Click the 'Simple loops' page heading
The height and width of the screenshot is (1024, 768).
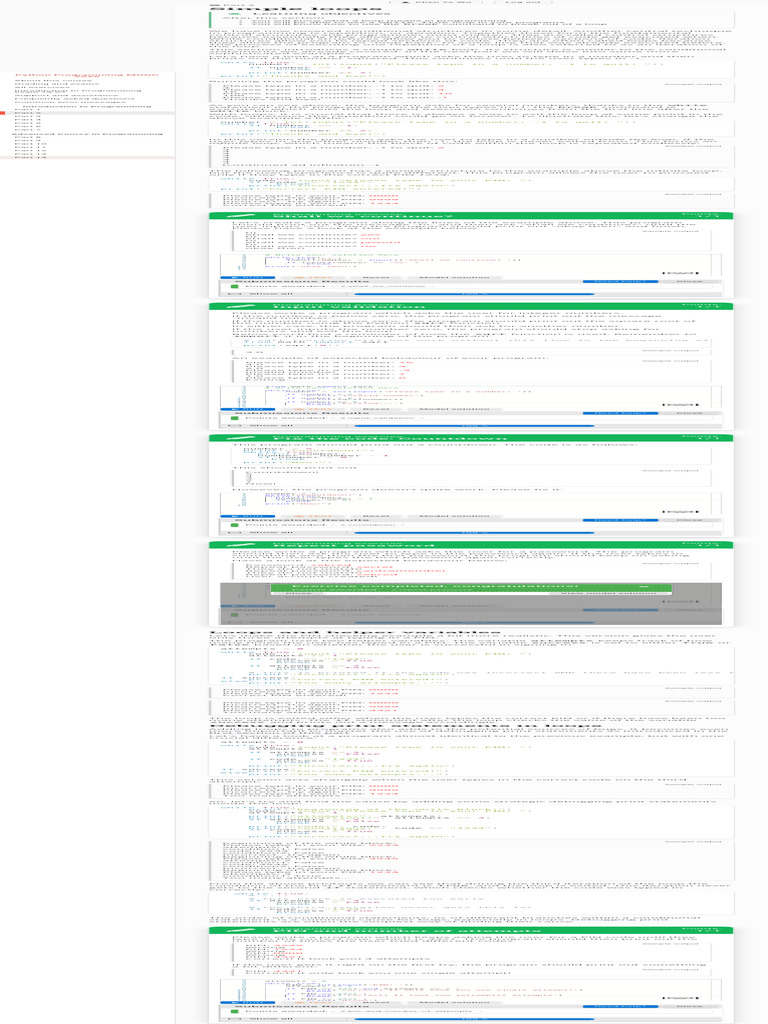click(297, 10)
